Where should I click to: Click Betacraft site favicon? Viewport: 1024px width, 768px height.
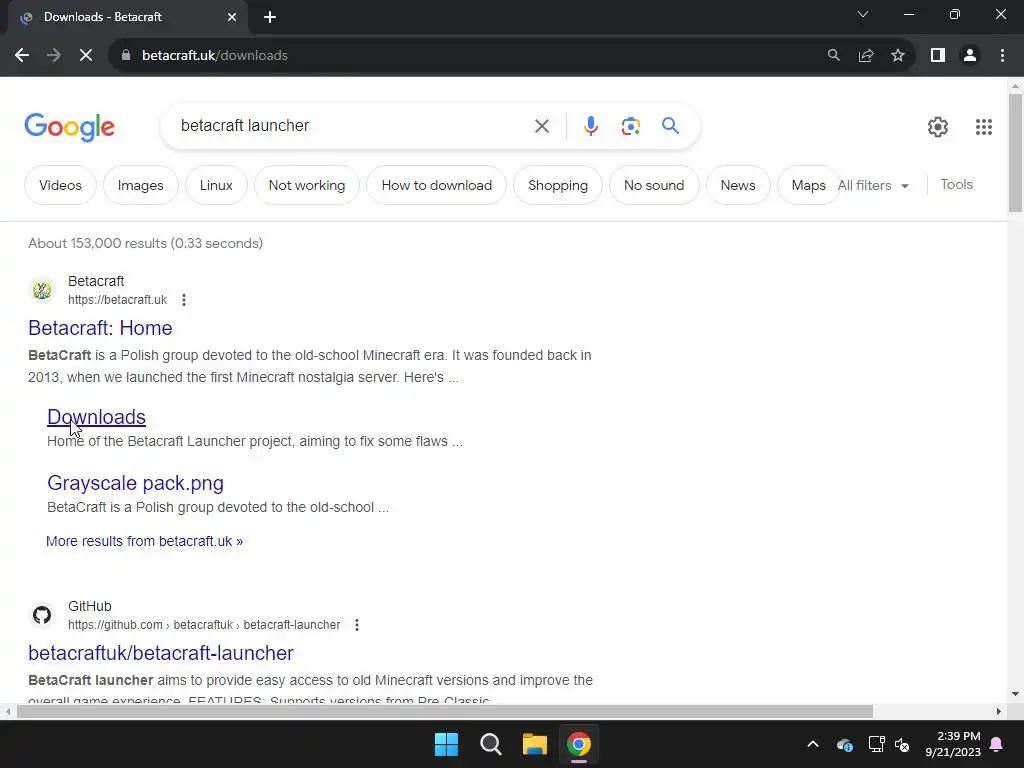click(42, 289)
